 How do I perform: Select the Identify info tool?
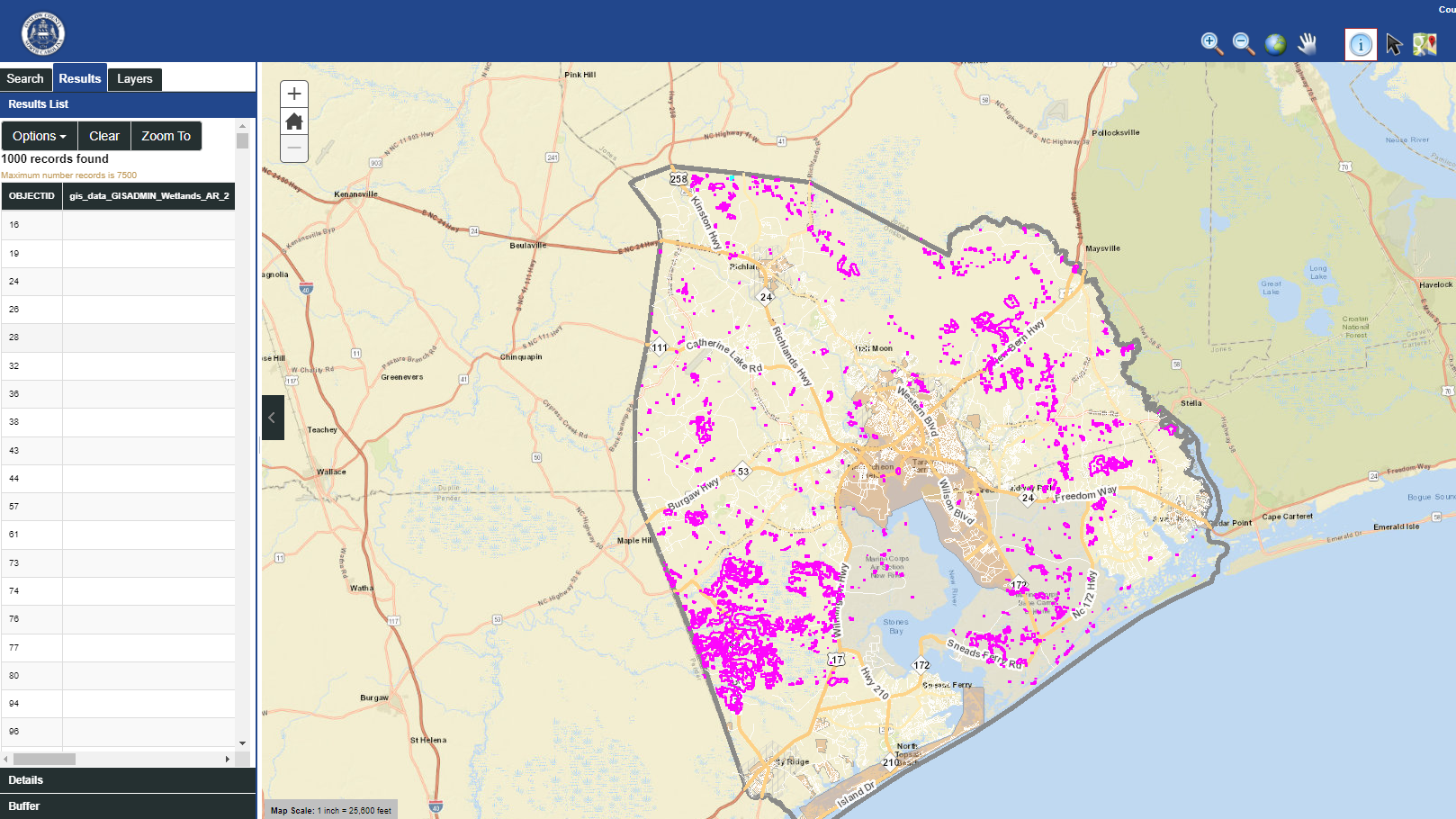pyautogui.click(x=1360, y=43)
